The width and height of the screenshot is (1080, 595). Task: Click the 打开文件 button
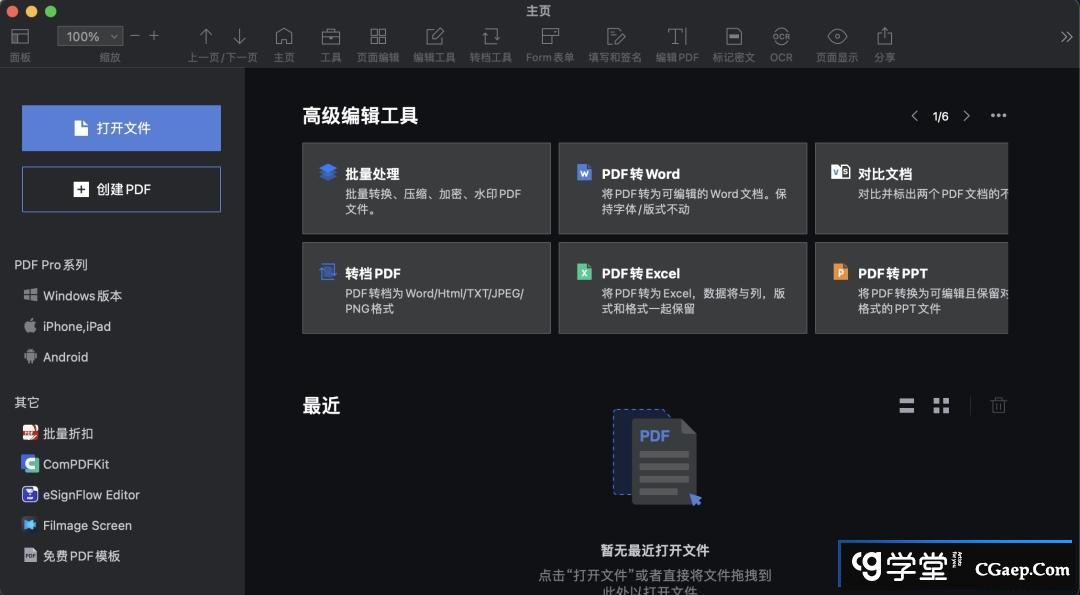pyautogui.click(x=121, y=128)
